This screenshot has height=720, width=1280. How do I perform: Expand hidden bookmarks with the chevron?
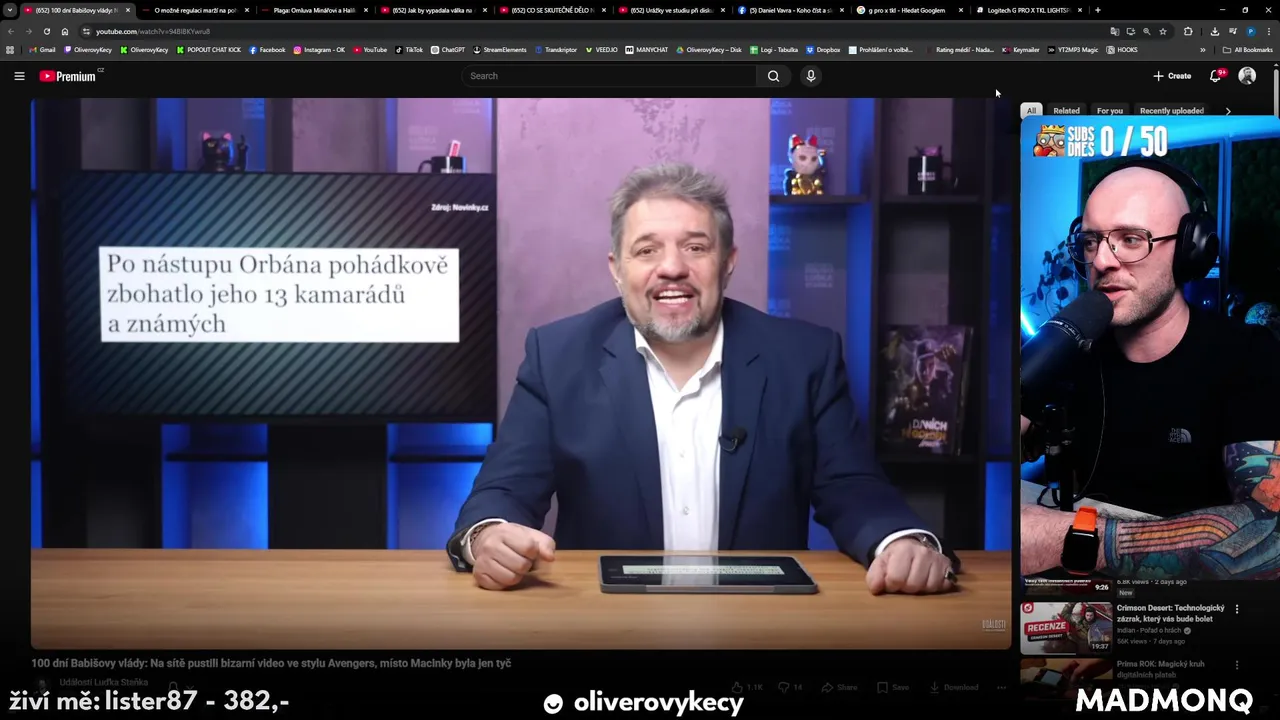(1203, 49)
